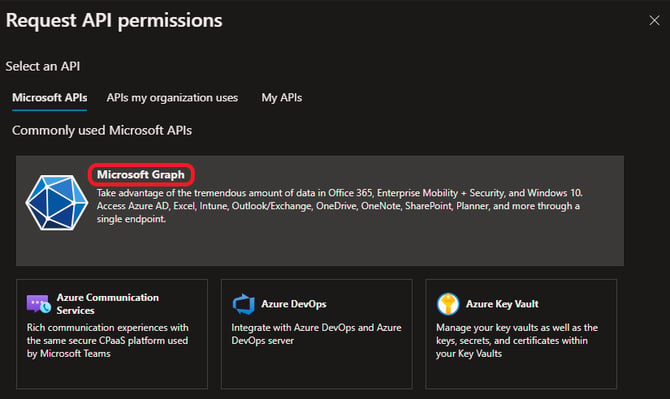This screenshot has height=399, width=670.
Task: Click the 'Manage your key vaults' description
Action: point(517,340)
